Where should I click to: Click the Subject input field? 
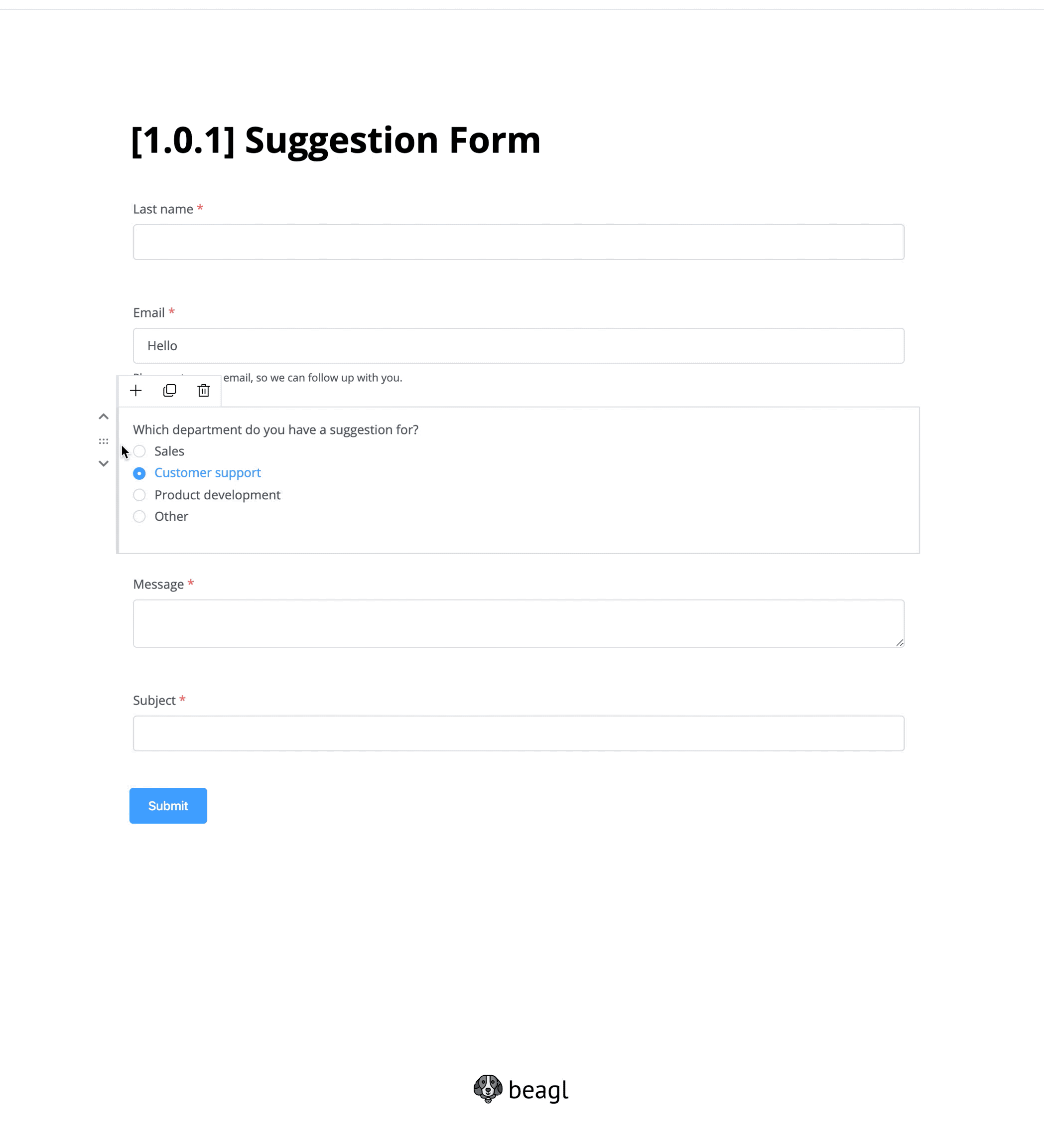pos(518,733)
